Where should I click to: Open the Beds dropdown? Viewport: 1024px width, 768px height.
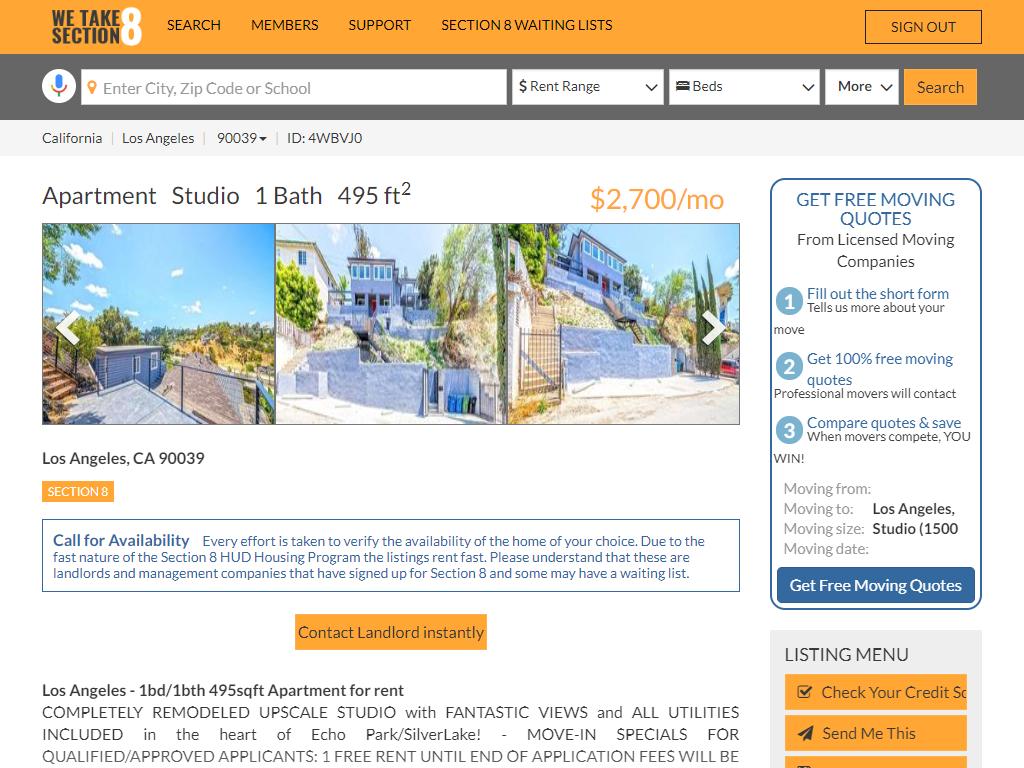coord(744,87)
